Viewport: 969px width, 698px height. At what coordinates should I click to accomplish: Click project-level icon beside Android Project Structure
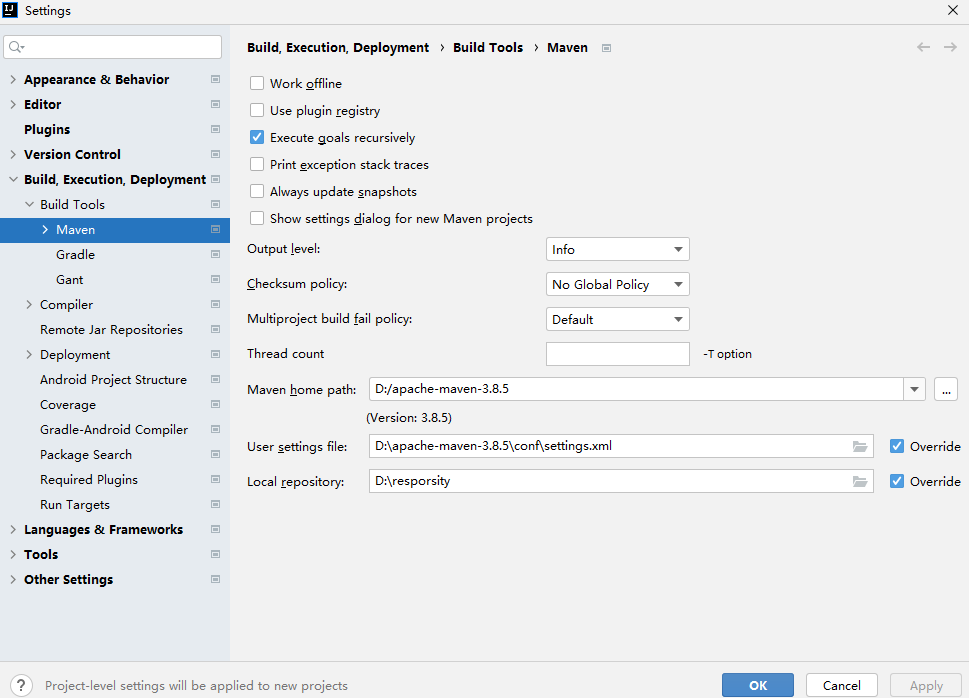coord(215,379)
